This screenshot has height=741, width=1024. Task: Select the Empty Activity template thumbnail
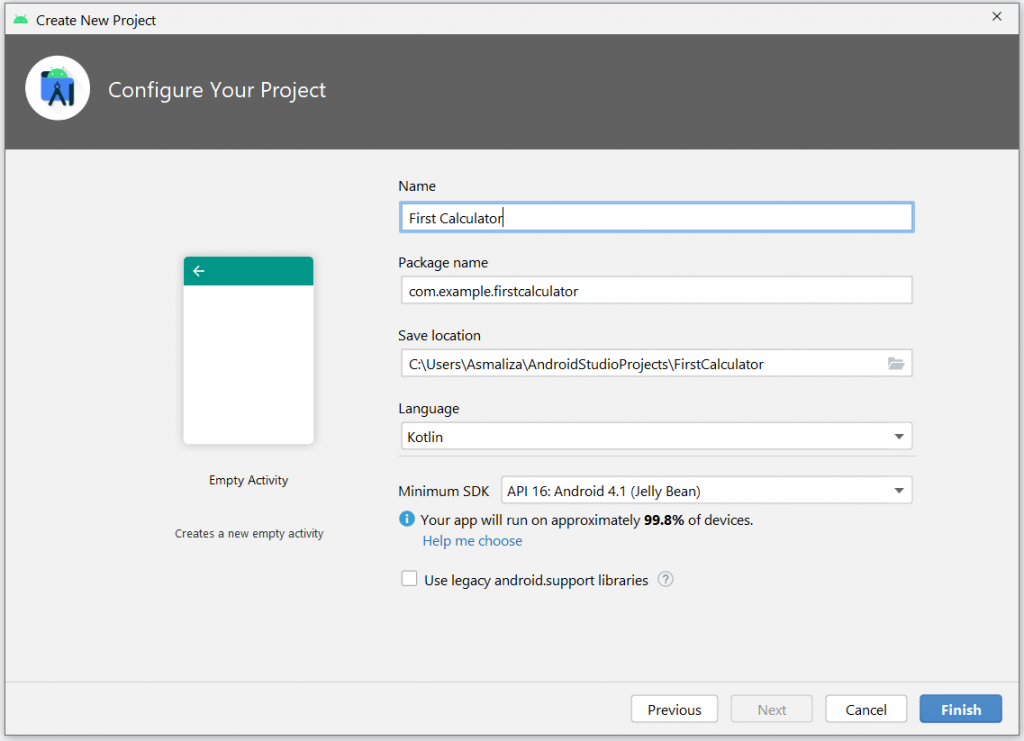click(248, 351)
